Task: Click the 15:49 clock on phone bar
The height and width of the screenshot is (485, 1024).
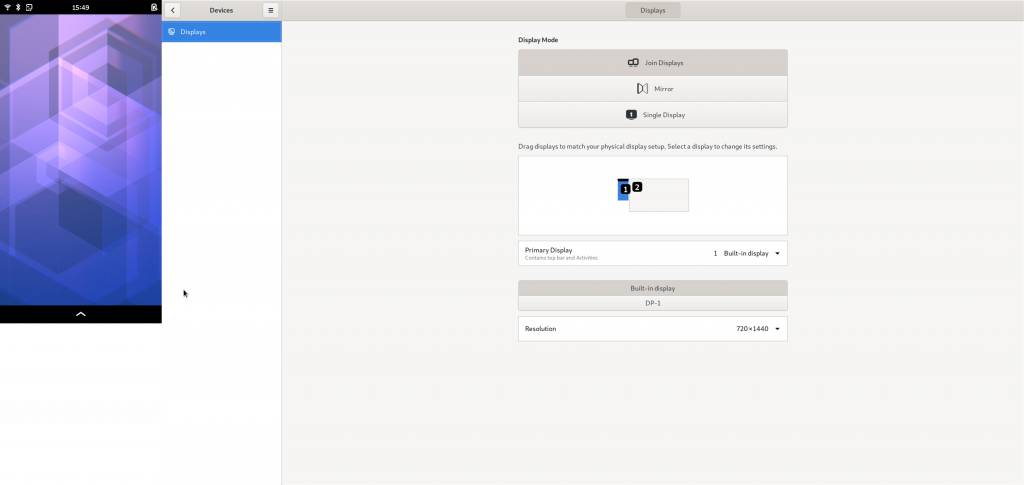Action: point(80,8)
